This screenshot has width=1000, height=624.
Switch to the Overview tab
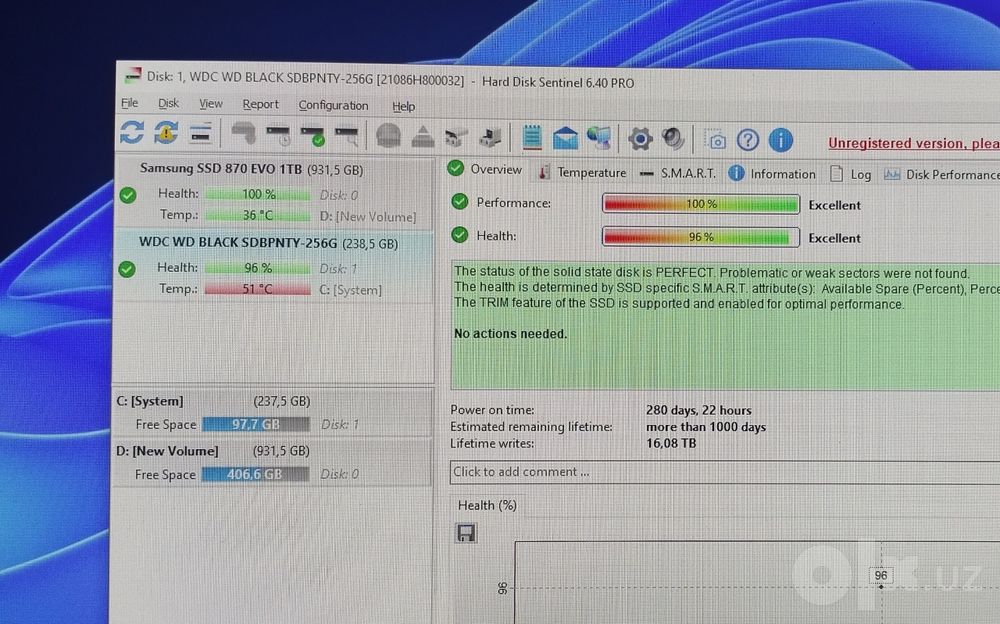485,169
